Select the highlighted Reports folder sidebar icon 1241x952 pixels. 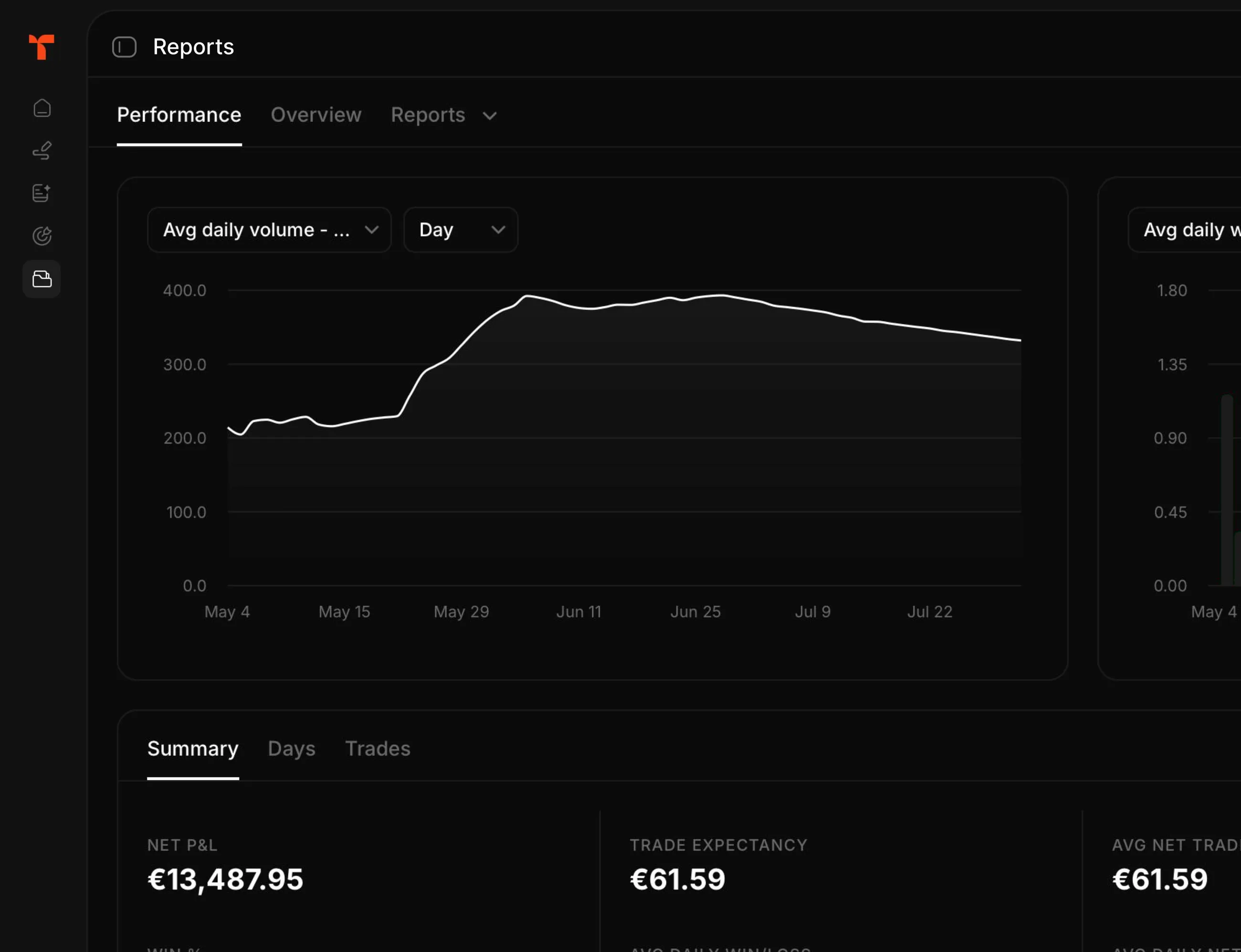point(42,279)
